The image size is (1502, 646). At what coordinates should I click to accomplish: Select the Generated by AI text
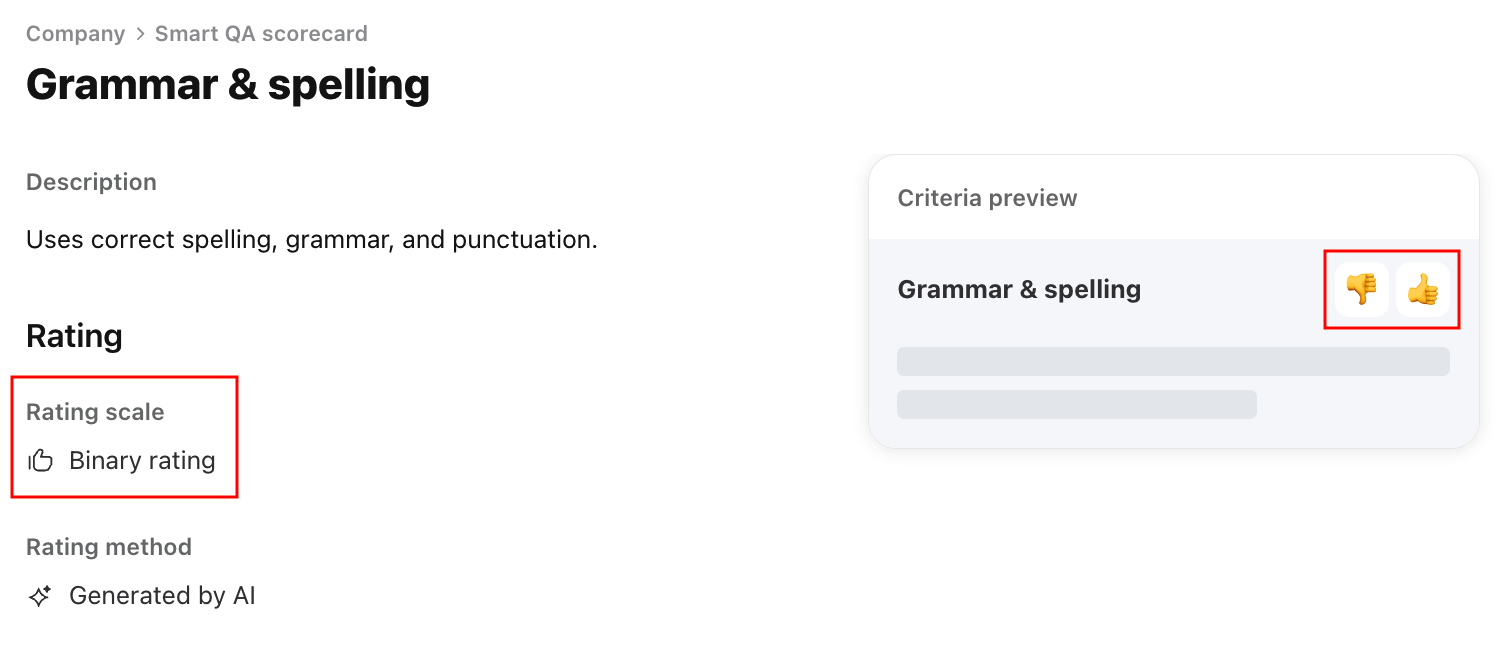pyautogui.click(x=162, y=596)
